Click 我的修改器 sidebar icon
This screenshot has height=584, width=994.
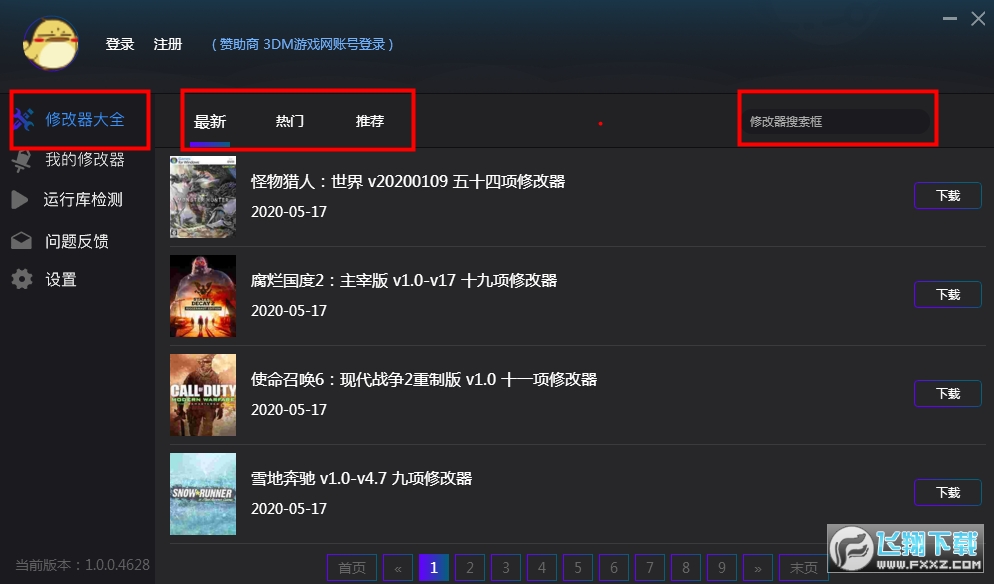[22, 160]
